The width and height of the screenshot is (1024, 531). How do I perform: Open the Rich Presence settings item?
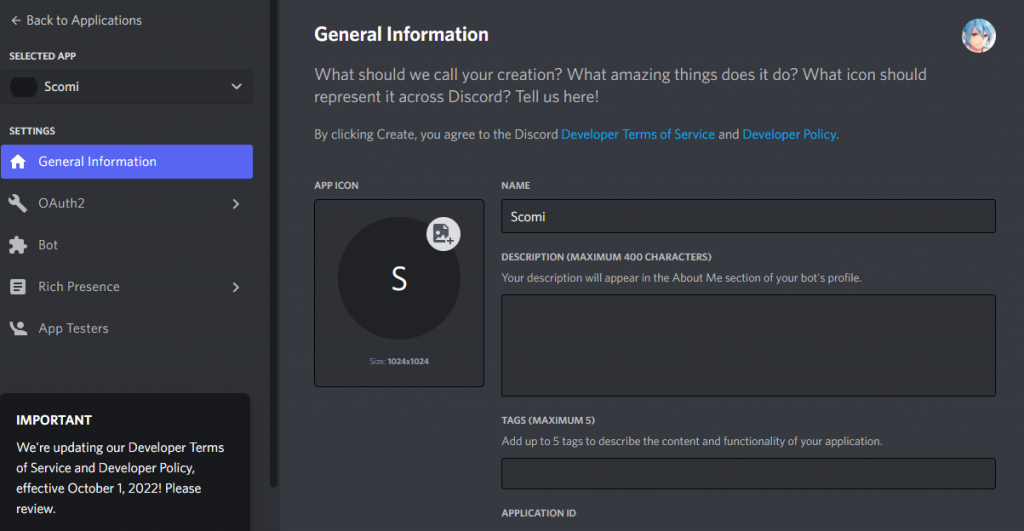coord(127,287)
